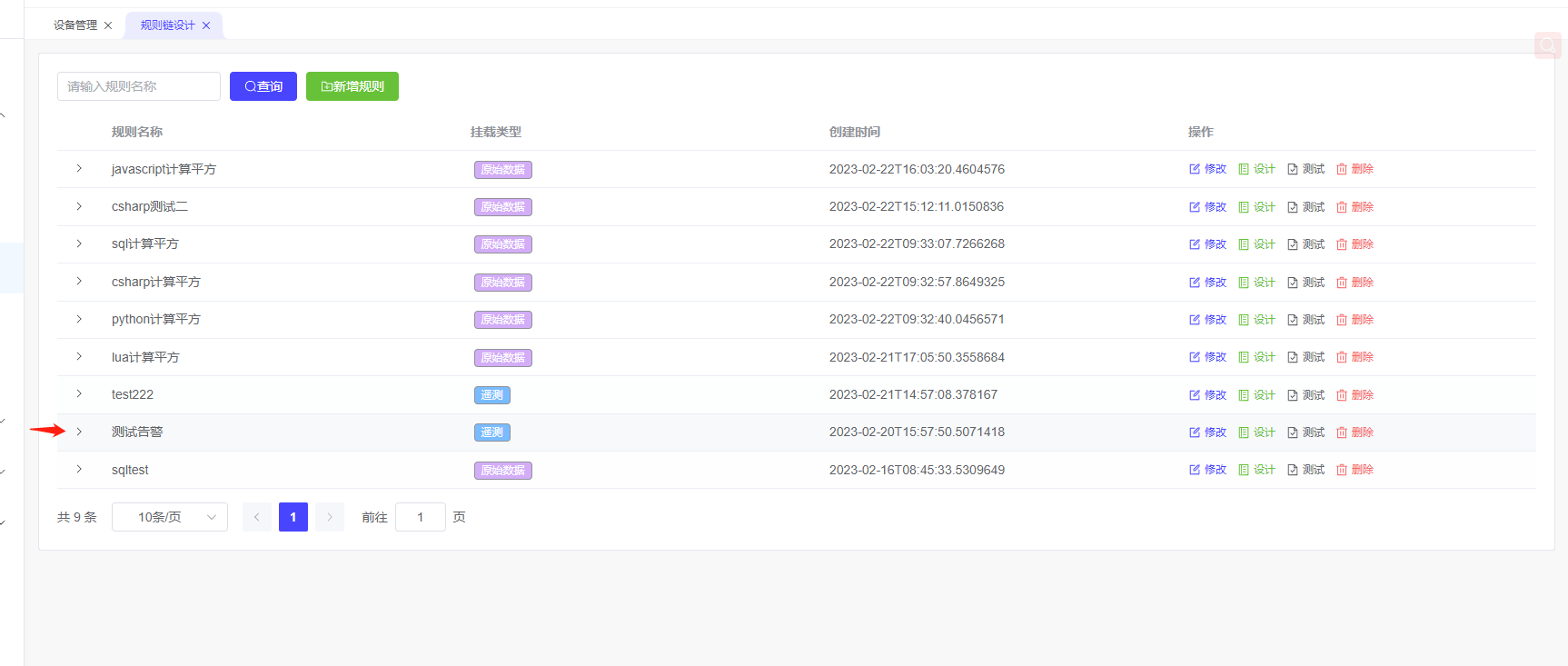The image size is (1568, 666).
Task: Open design for csharp测试二 rule
Action: 1256,207
